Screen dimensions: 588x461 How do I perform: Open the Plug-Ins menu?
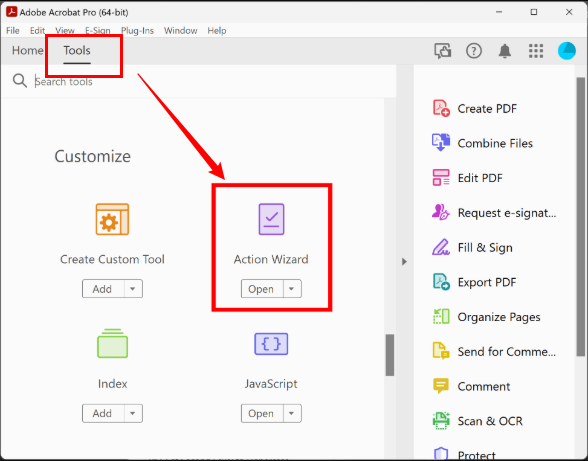click(x=137, y=31)
